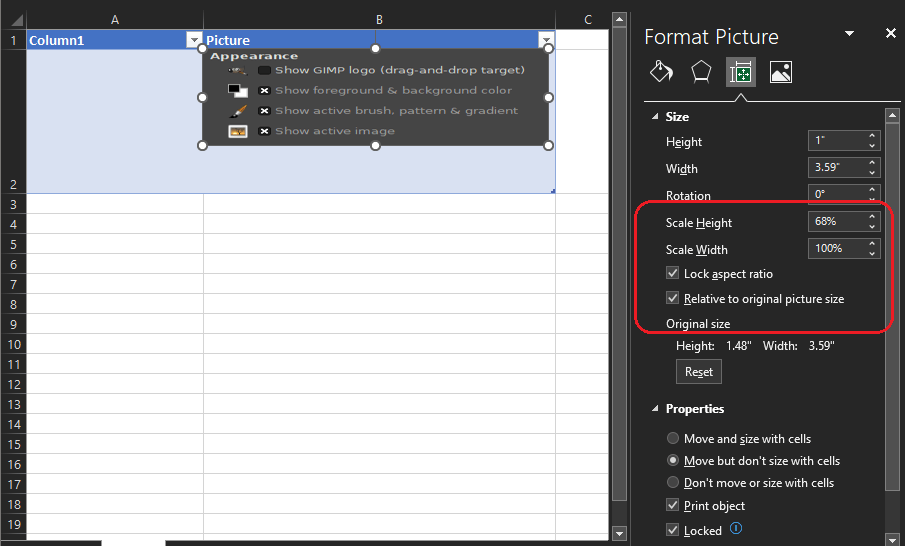905x546 pixels.
Task: Open the Picture column filter dropdown
Action: [x=546, y=39]
